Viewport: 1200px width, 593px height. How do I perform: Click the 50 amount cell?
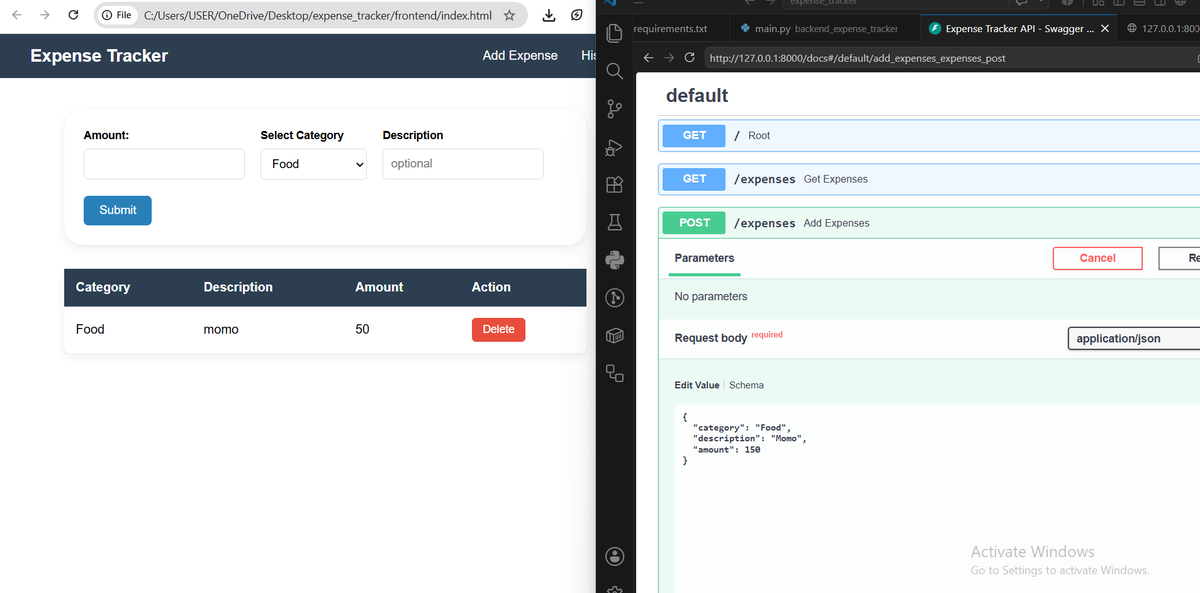tap(362, 329)
